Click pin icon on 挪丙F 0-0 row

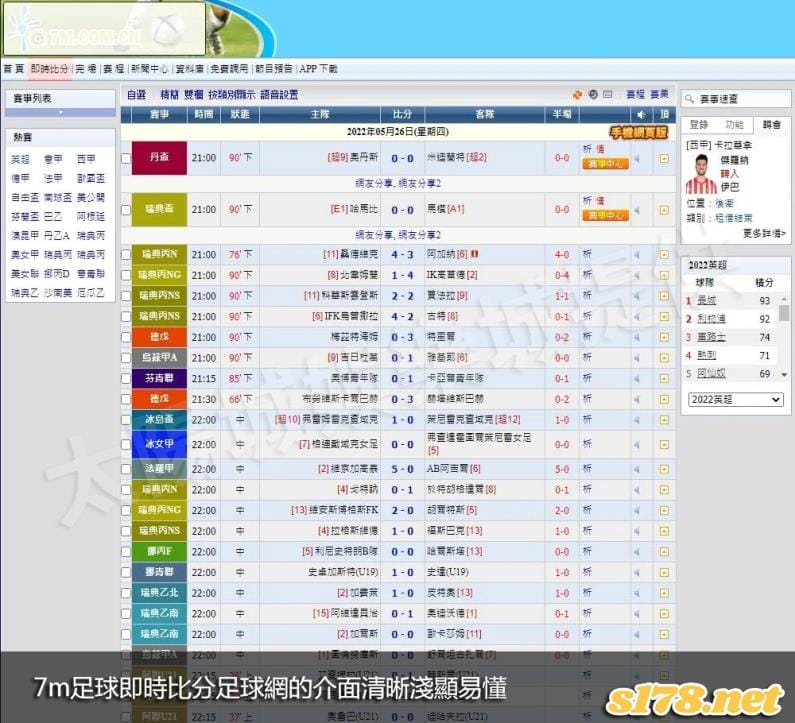tap(664, 552)
